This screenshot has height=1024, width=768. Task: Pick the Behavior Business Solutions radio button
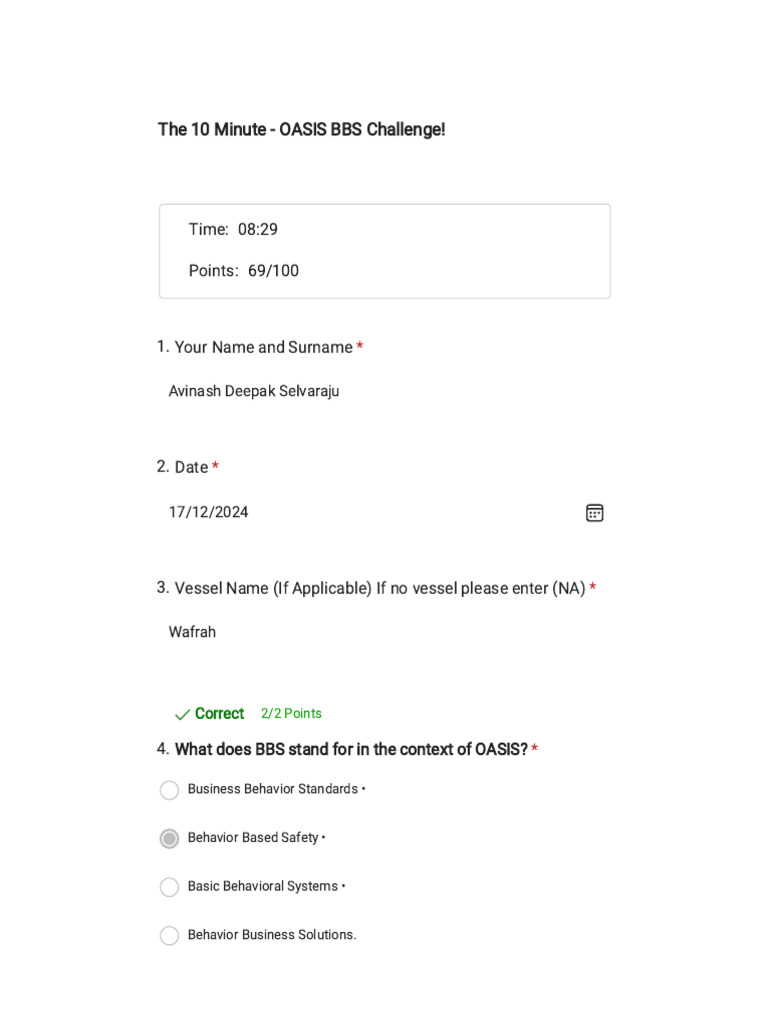[x=170, y=935]
